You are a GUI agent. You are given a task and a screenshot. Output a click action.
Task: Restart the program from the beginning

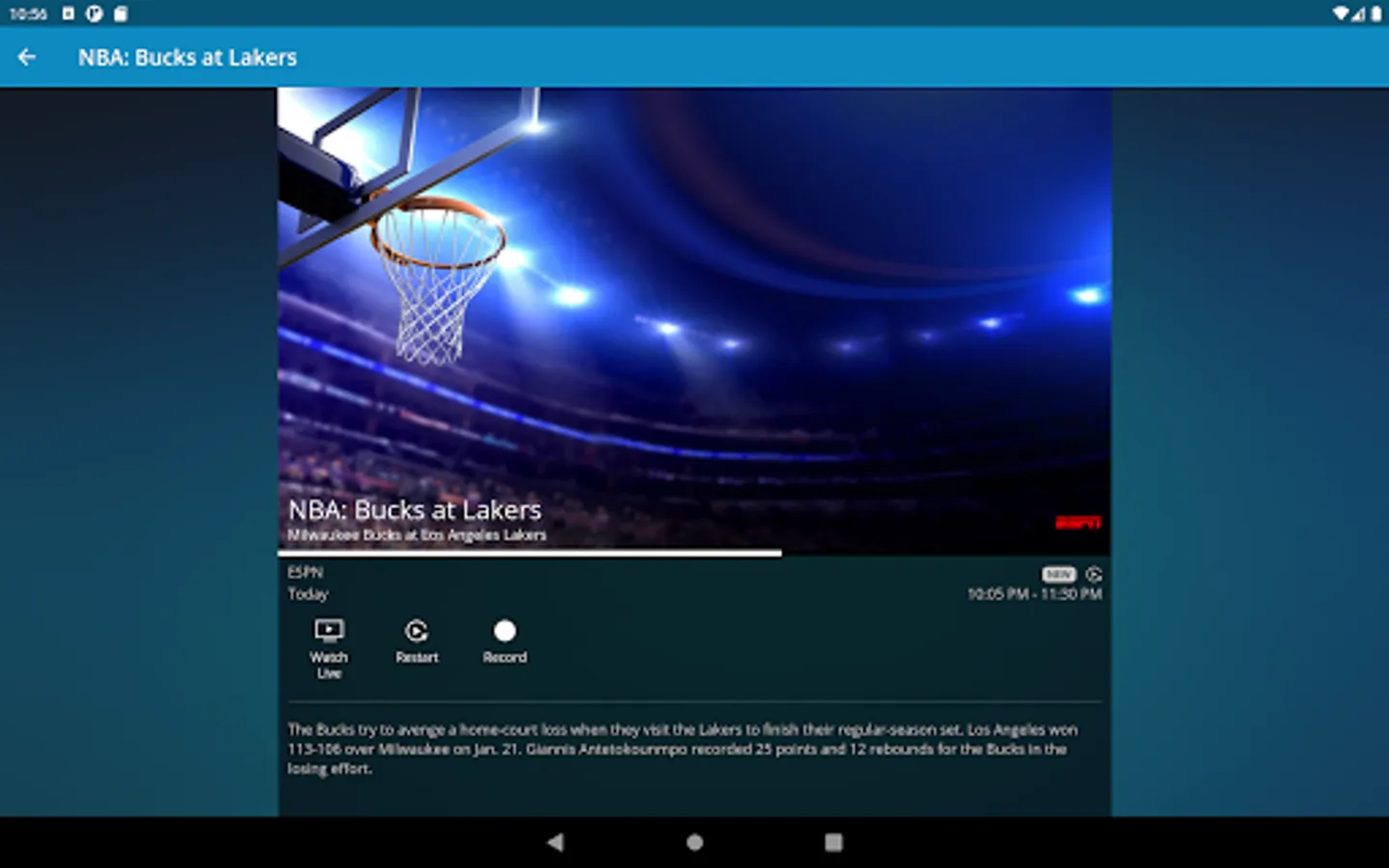point(417,641)
